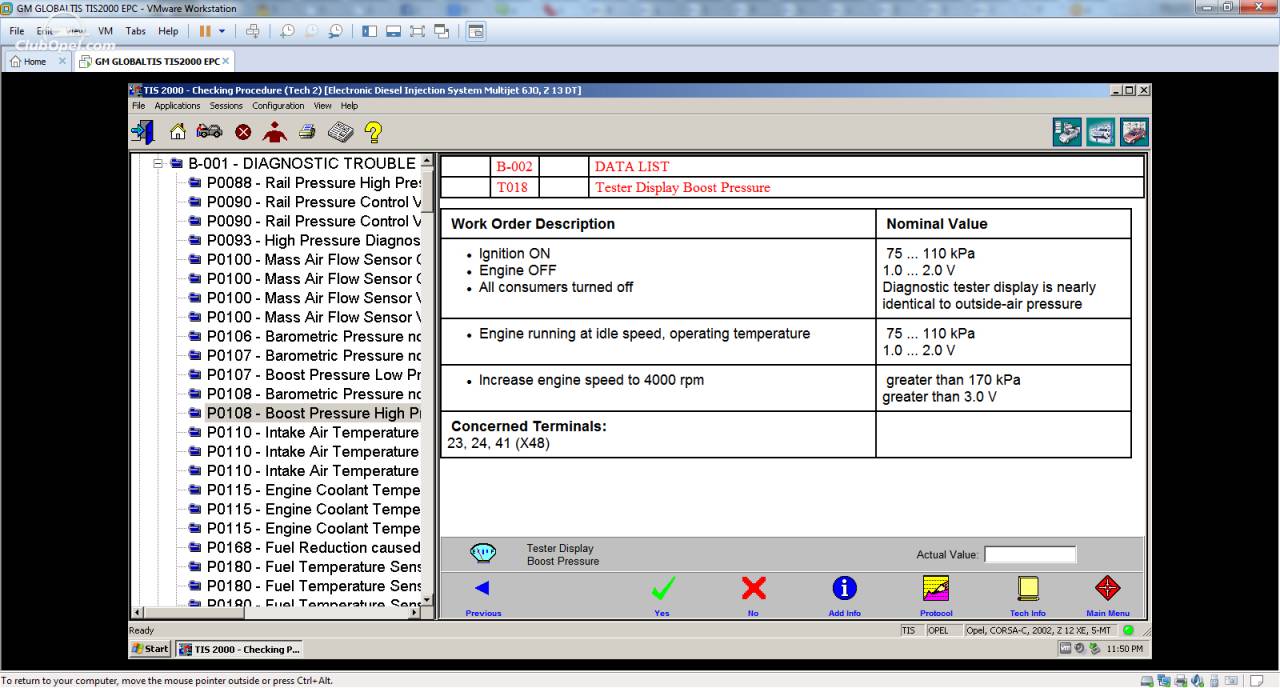The image size is (1280, 688).
Task: Select P0106 Barometric Pressure tree item
Action: pyautogui.click(x=313, y=336)
